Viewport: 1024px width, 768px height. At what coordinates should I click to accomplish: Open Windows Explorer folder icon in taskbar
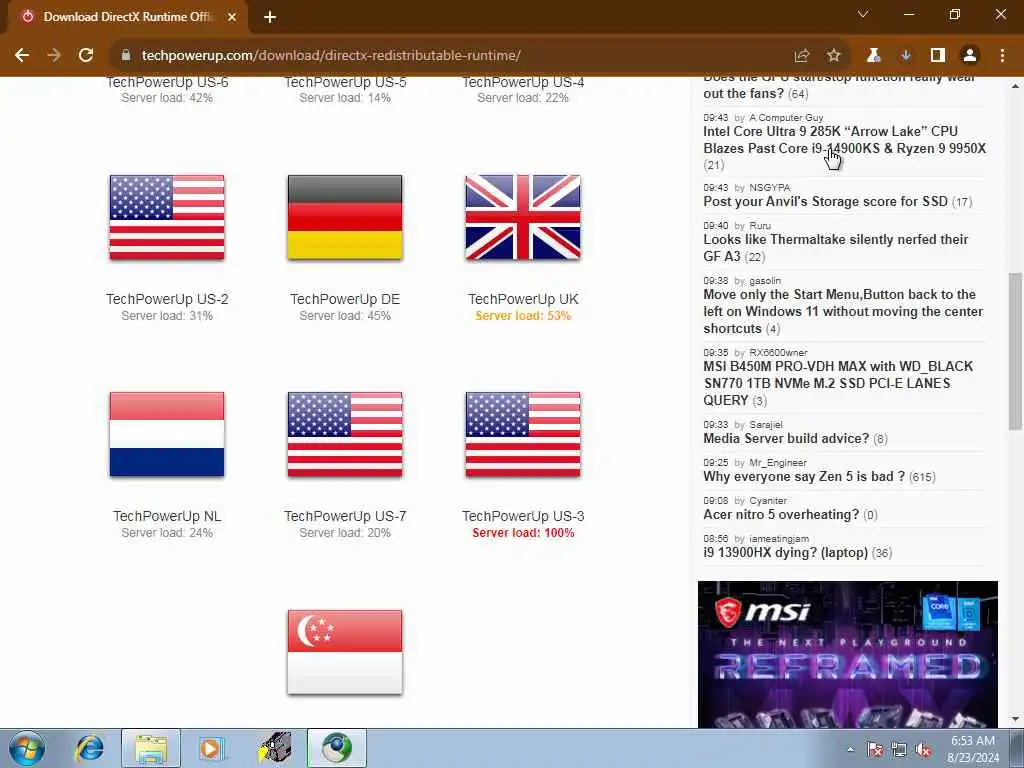(151, 748)
